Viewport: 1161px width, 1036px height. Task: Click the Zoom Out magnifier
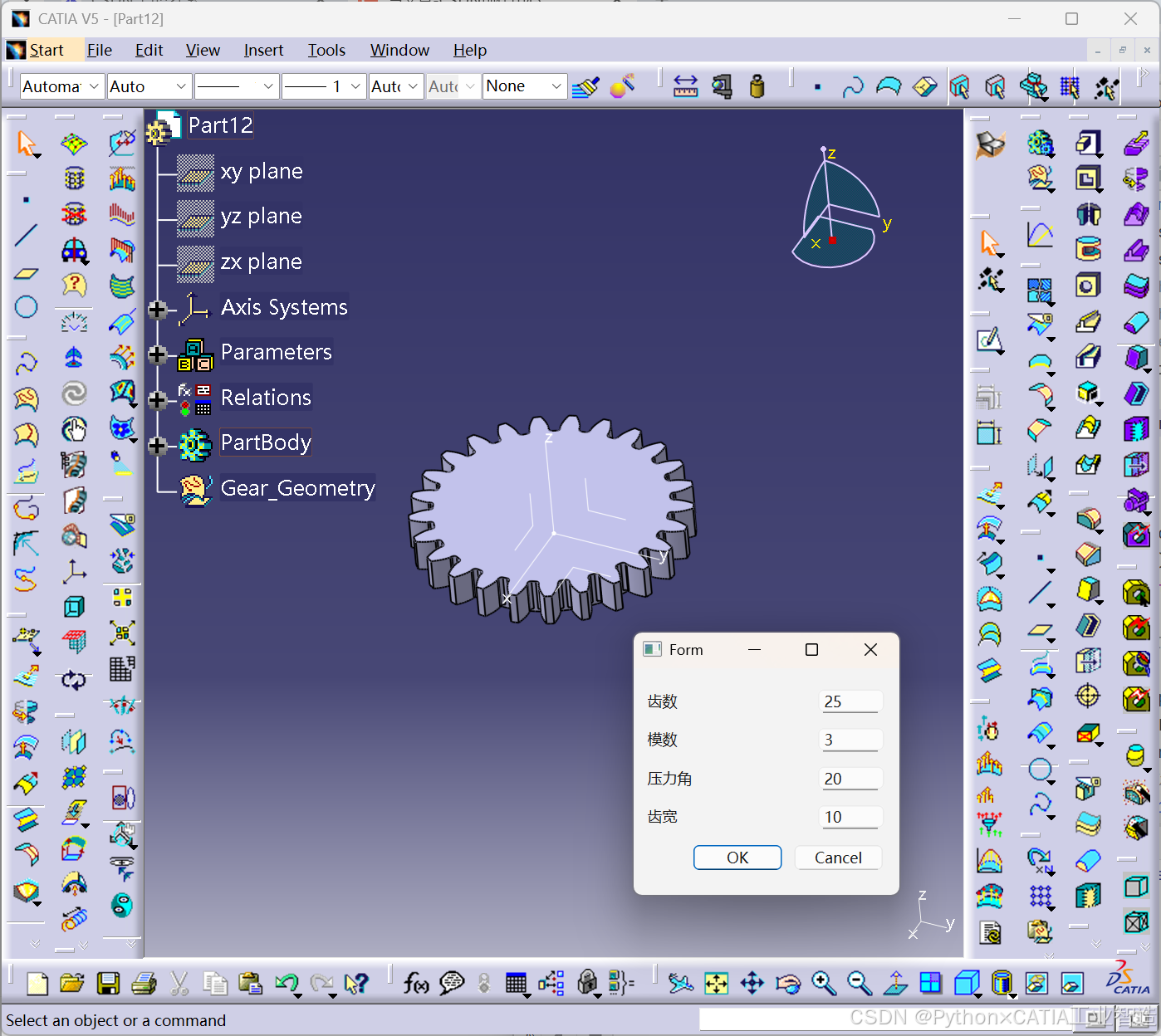click(859, 984)
